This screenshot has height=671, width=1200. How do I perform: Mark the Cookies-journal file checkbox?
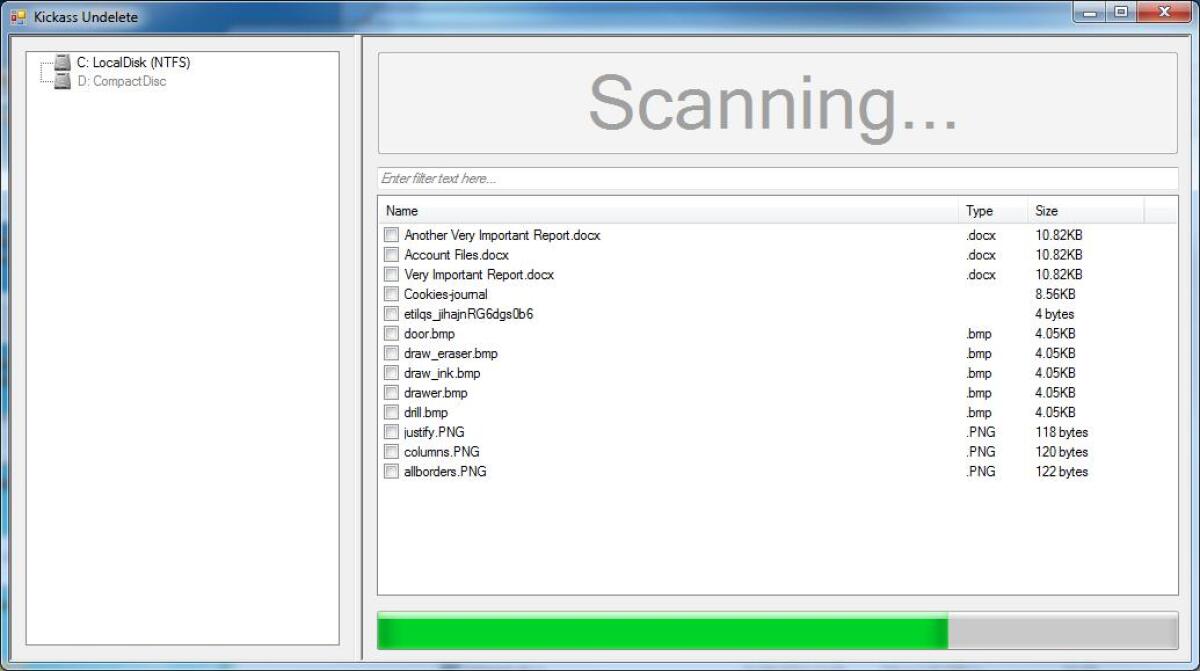(391, 294)
